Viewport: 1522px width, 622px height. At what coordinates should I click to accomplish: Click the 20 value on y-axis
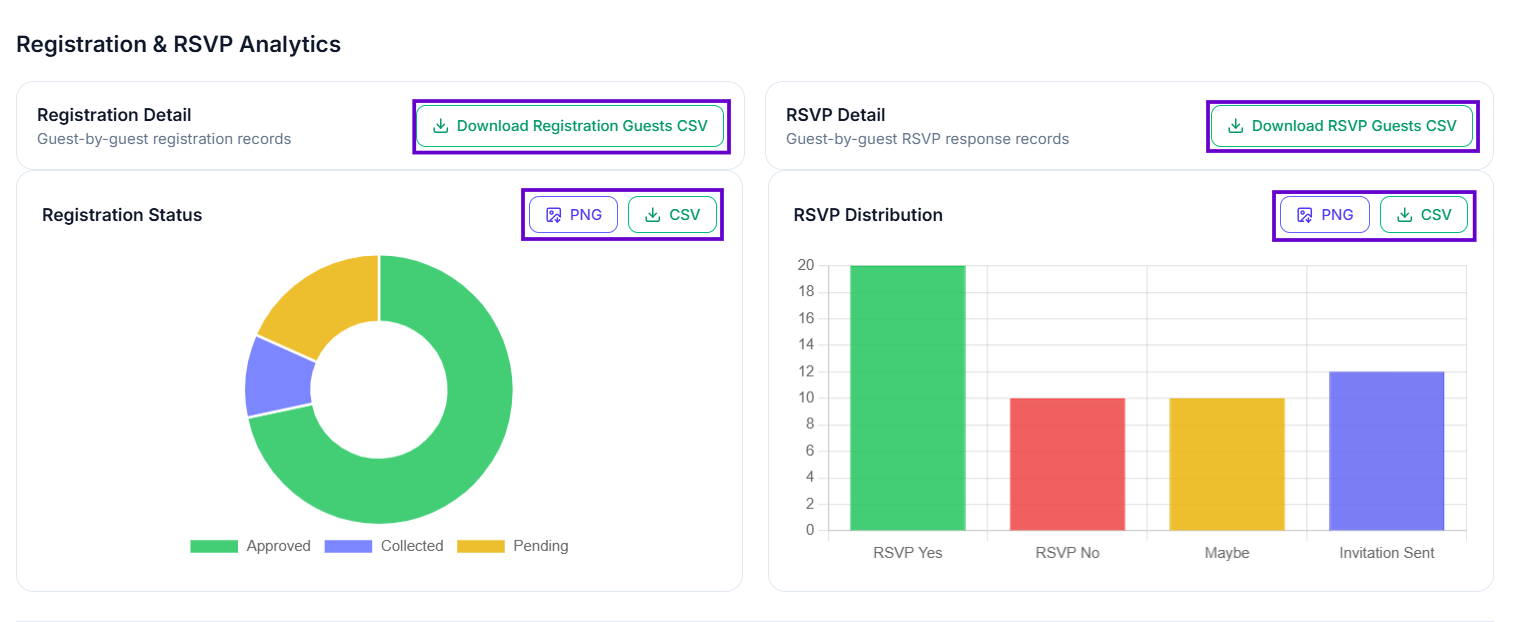pos(806,265)
